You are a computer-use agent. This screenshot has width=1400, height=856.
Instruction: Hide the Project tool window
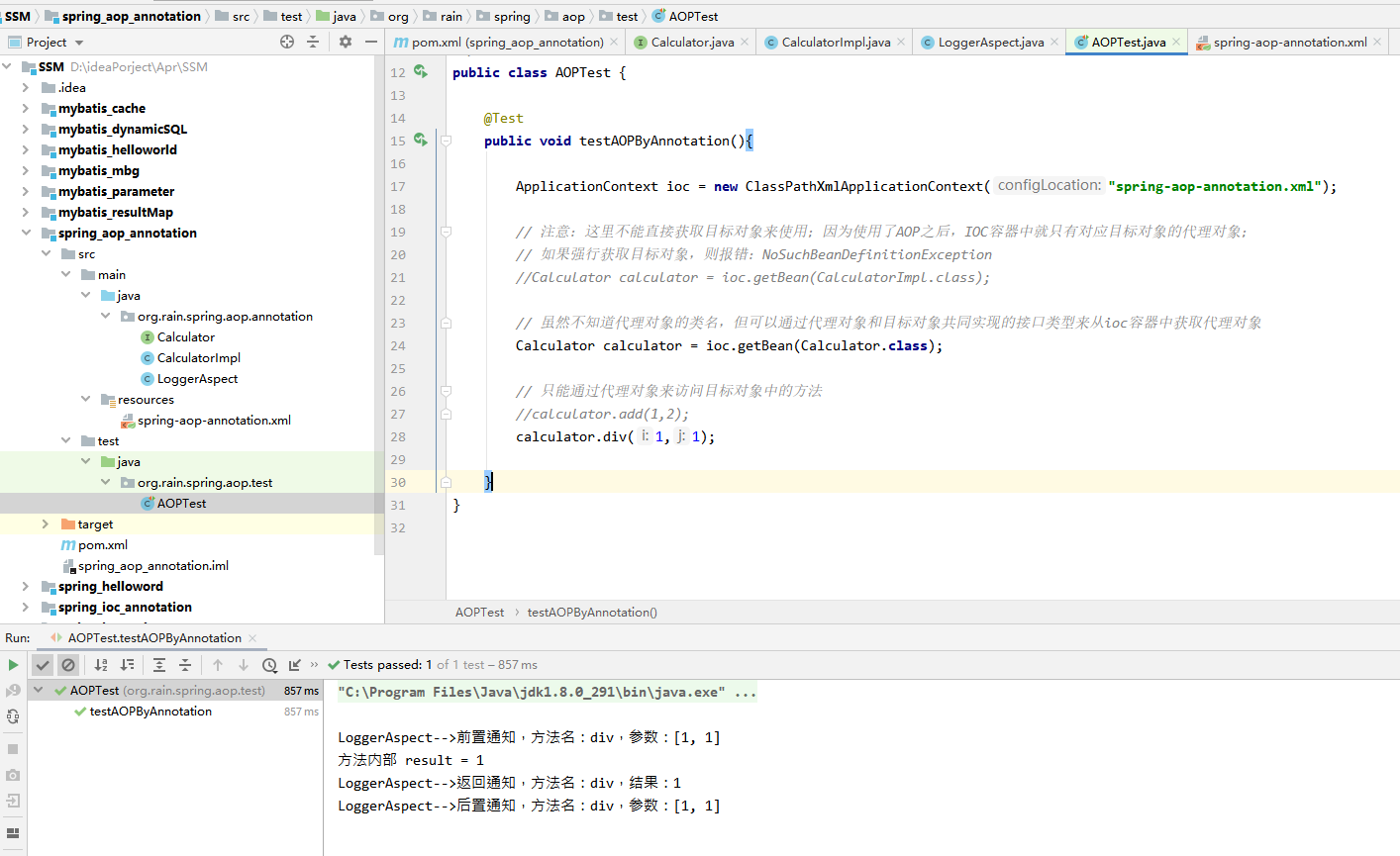371,42
